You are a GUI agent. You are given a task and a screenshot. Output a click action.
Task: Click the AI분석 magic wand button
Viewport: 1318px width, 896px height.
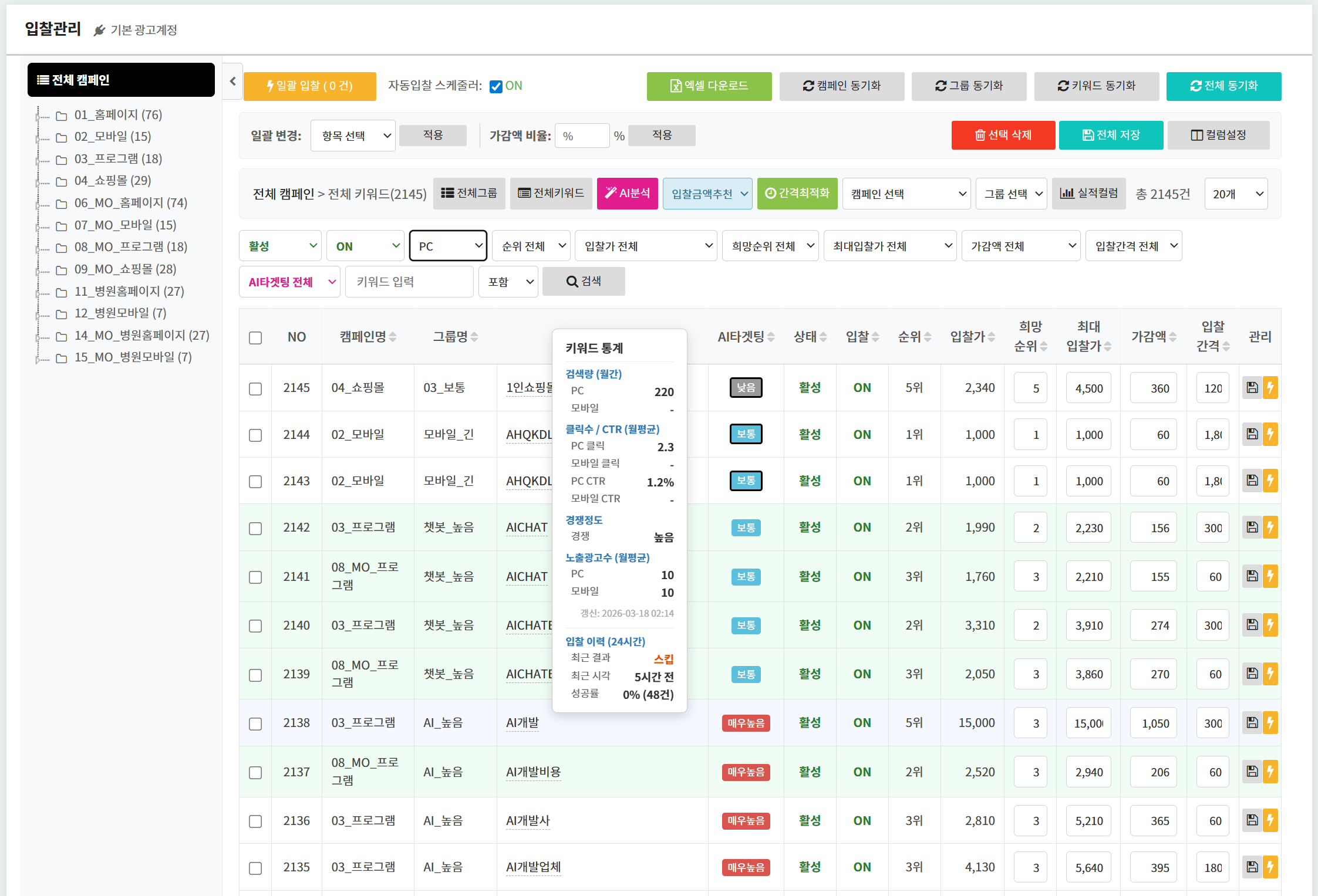[x=627, y=194]
